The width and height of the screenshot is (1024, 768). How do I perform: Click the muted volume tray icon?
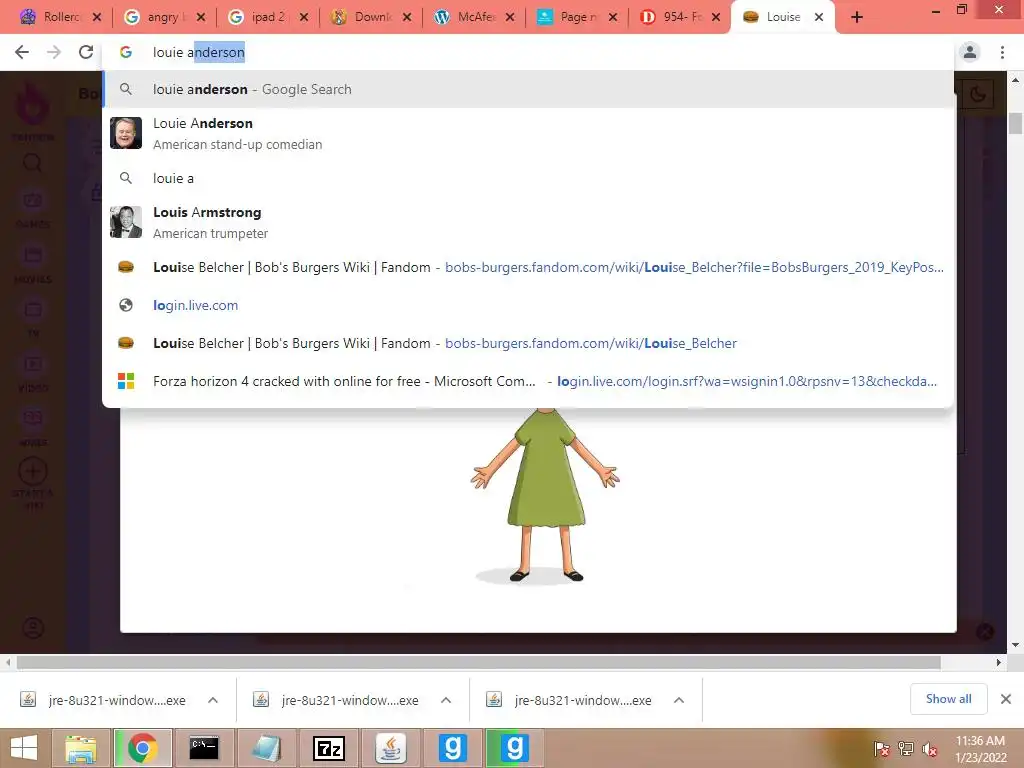[x=929, y=749]
